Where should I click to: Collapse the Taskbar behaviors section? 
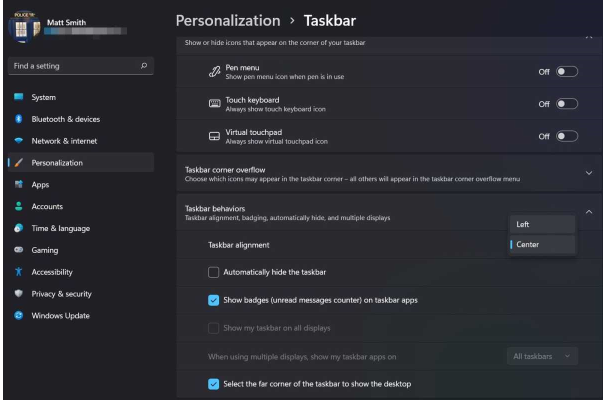pos(588,211)
